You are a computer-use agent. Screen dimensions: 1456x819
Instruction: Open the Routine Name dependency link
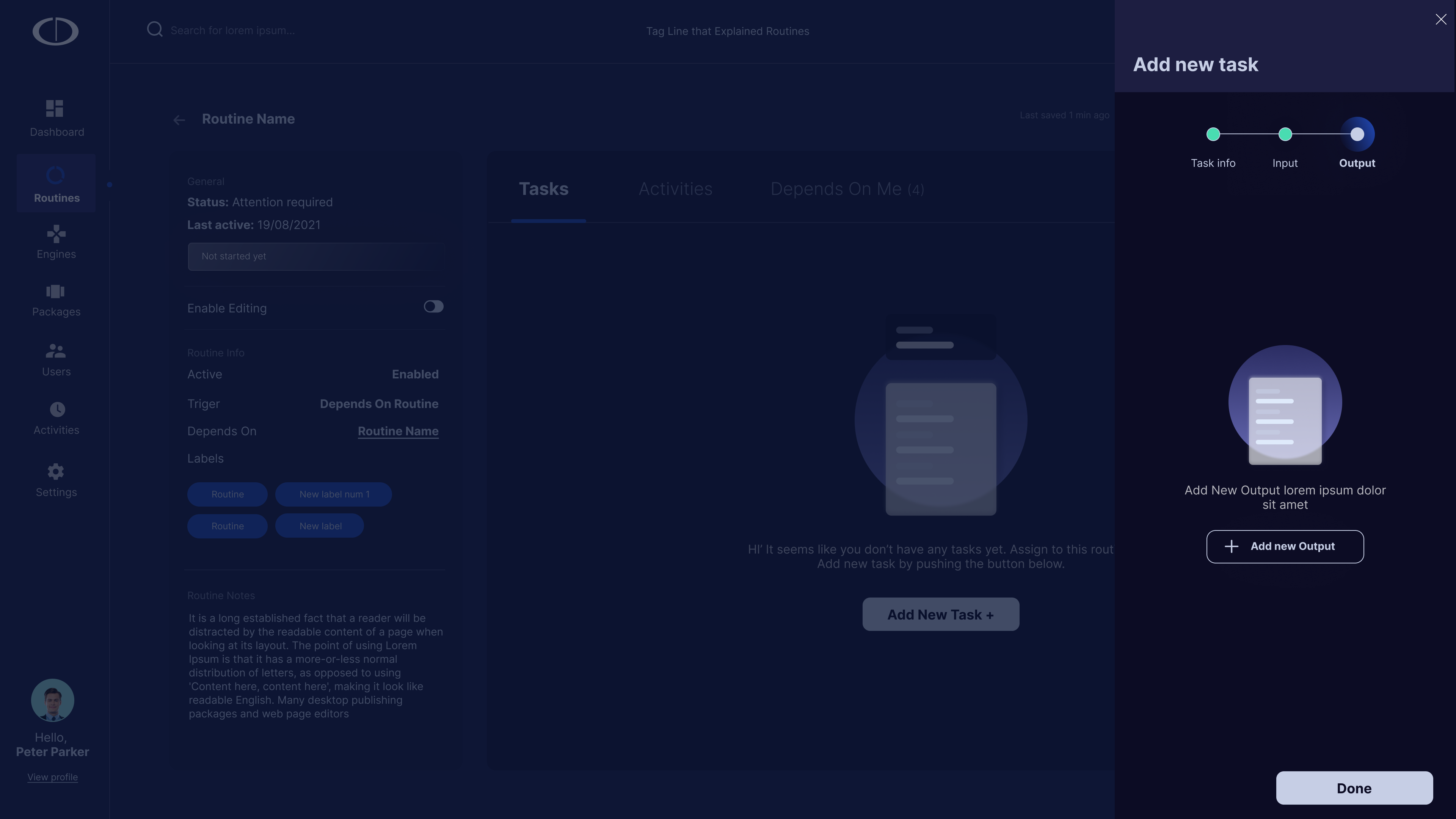click(398, 431)
